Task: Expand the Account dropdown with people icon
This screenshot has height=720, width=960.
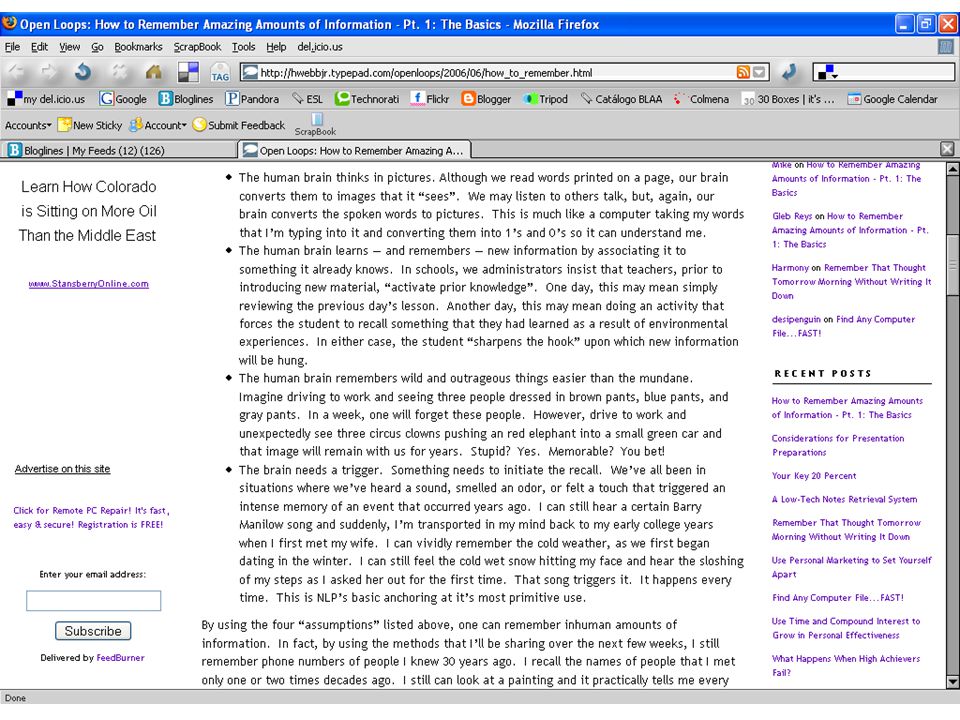Action: [158, 125]
